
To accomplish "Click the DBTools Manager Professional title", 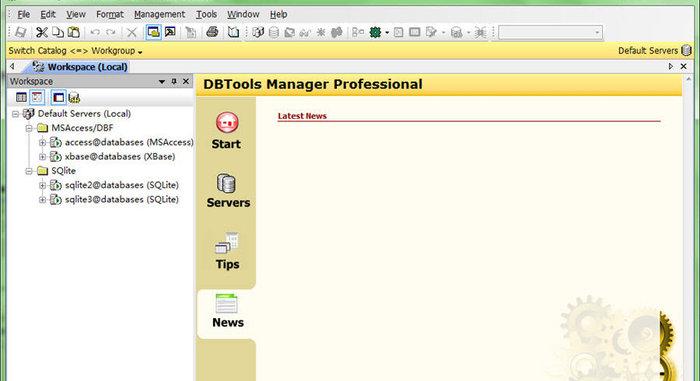I will [312, 84].
